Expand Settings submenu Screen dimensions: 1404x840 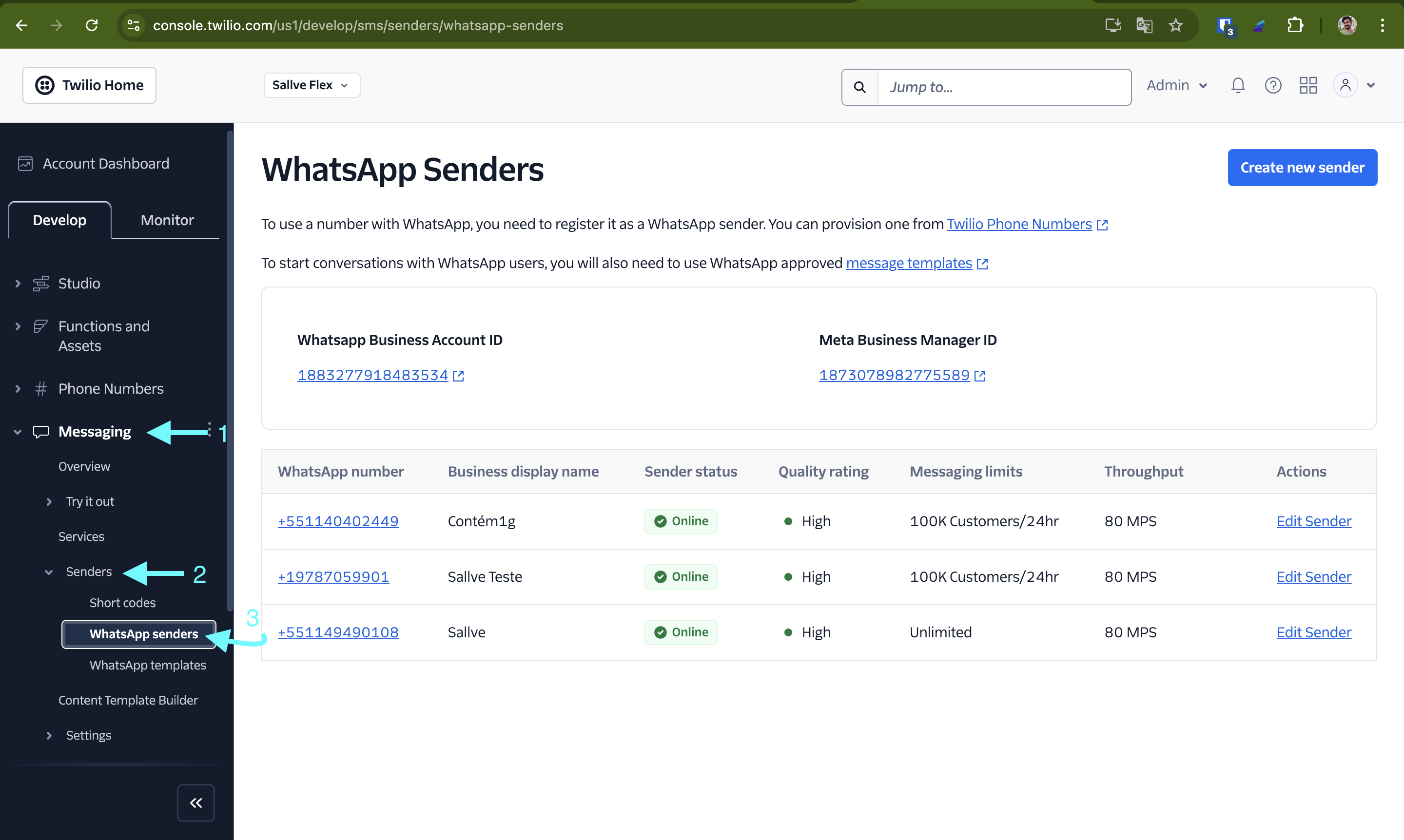49,735
